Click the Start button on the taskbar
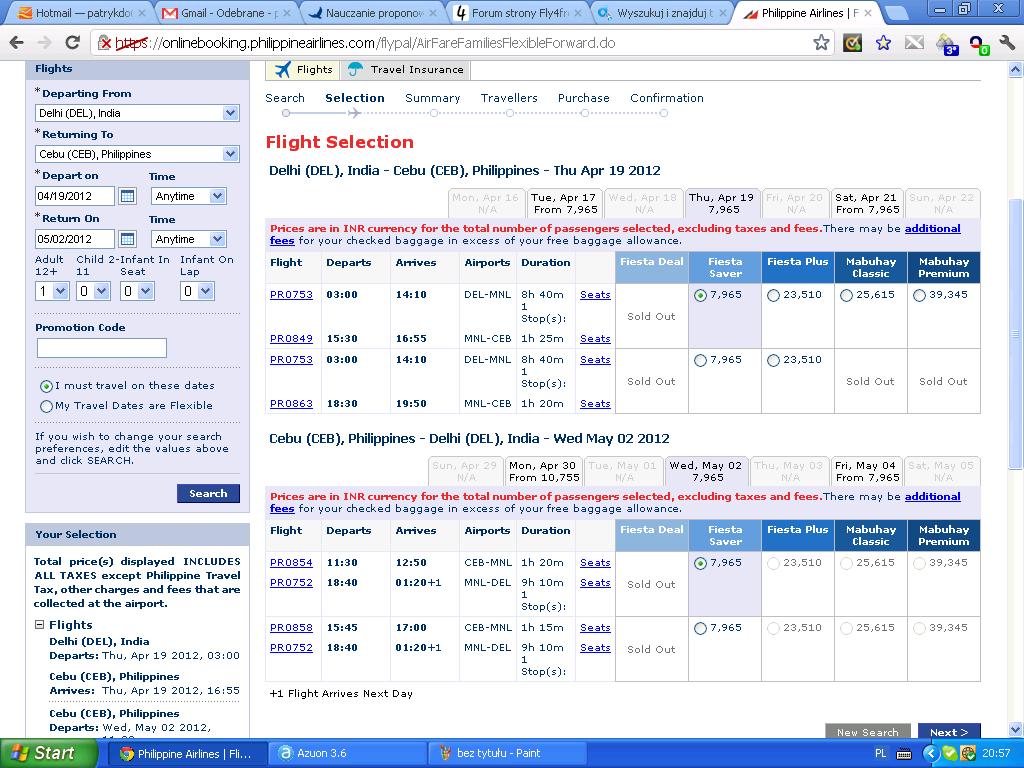This screenshot has width=1024, height=768. (x=46, y=753)
